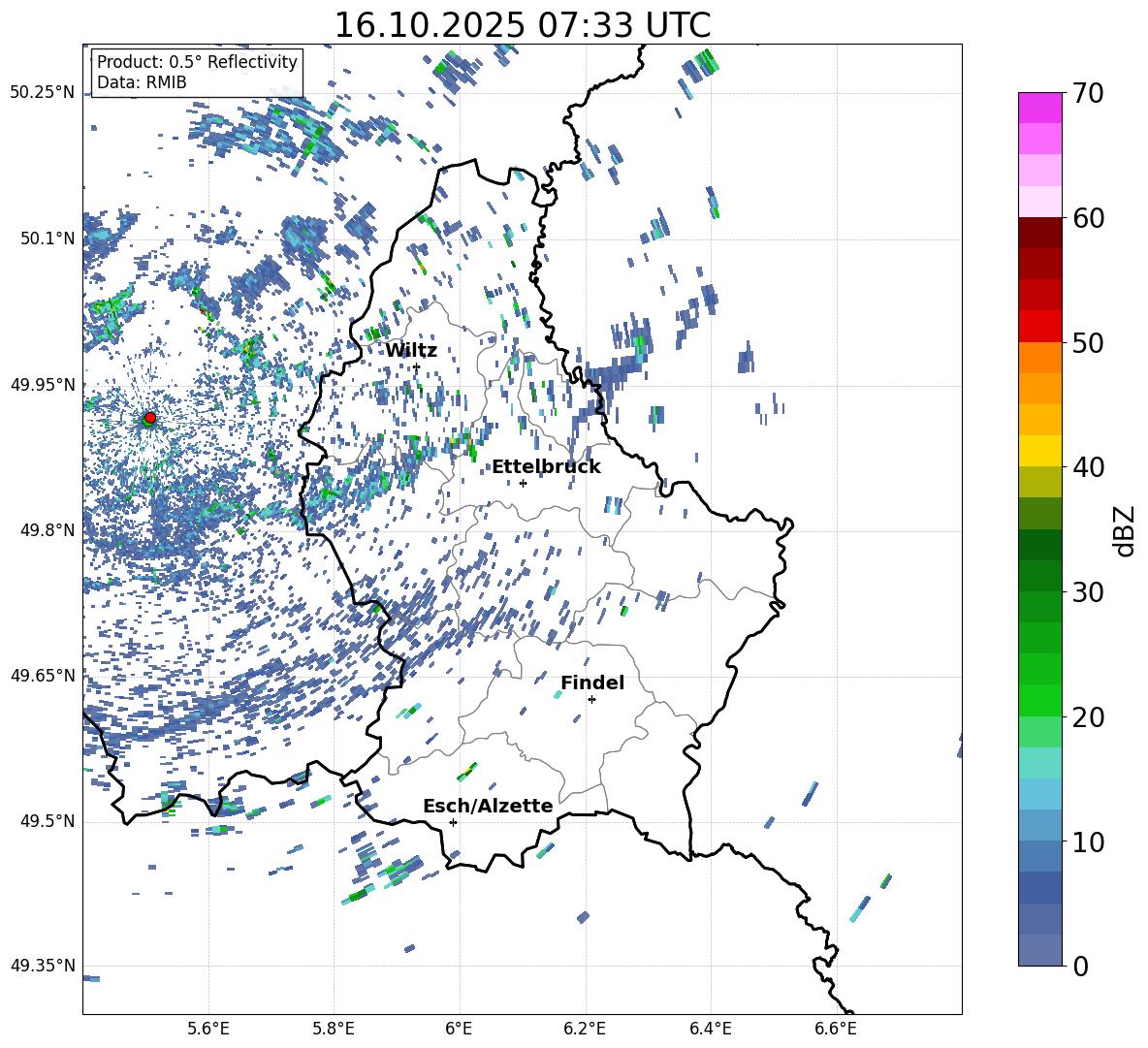Click the 5.8°E longitude label
1148x1048 pixels.
pyautogui.click(x=334, y=1029)
